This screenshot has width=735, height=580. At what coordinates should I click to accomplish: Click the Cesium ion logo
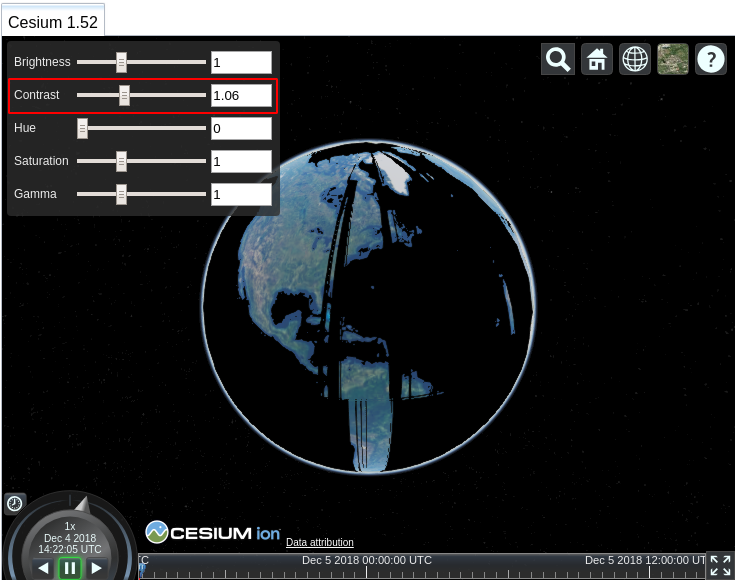tap(213, 532)
